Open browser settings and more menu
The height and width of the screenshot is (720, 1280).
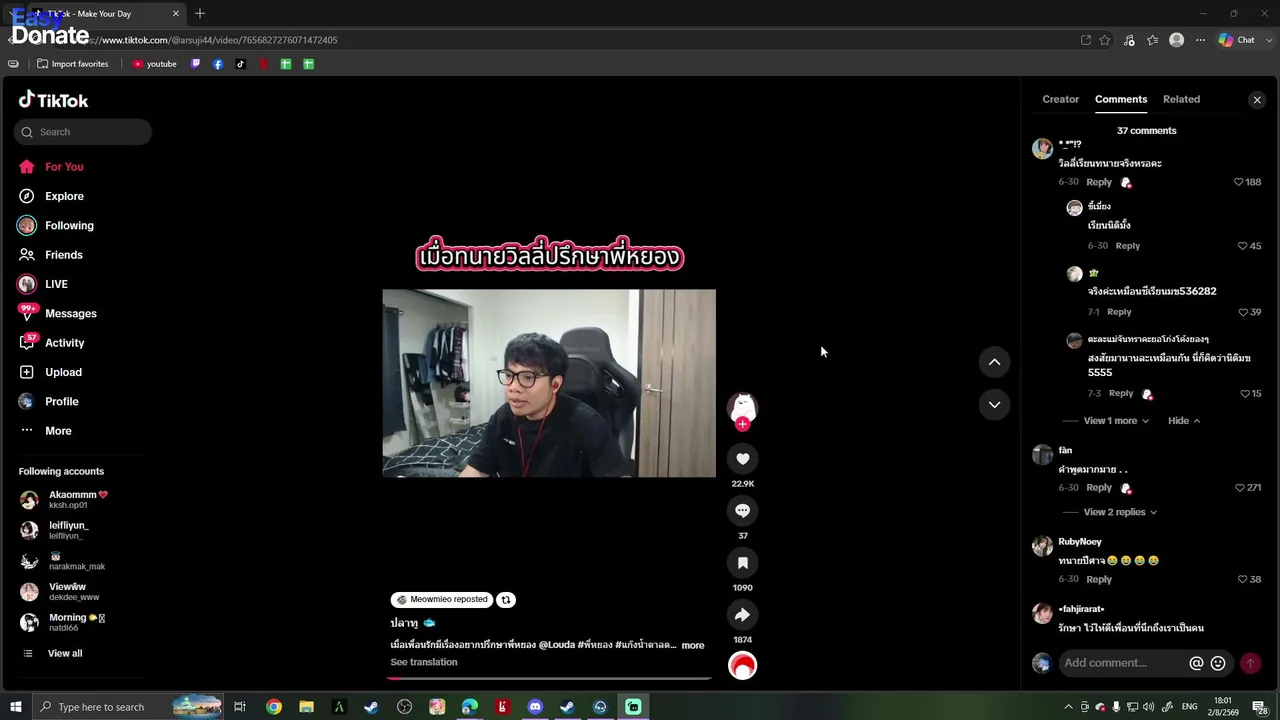1200,40
